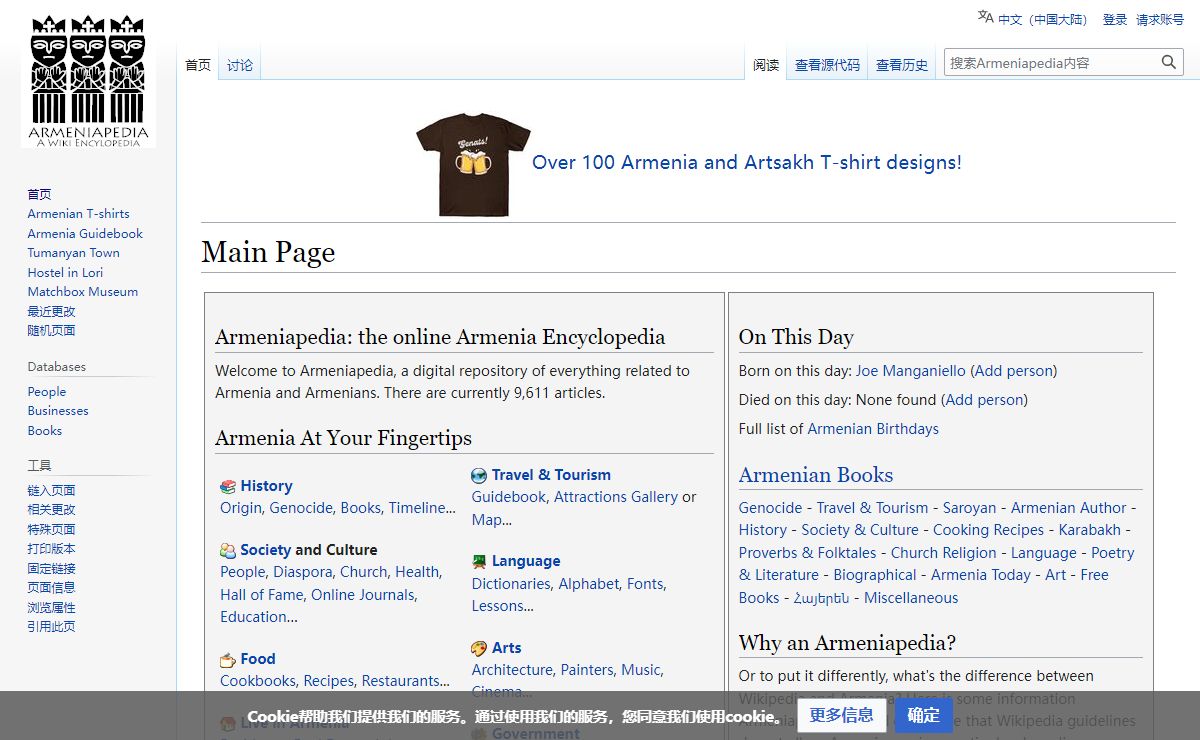Click the Travel & Tourism globe icon

tap(479, 476)
